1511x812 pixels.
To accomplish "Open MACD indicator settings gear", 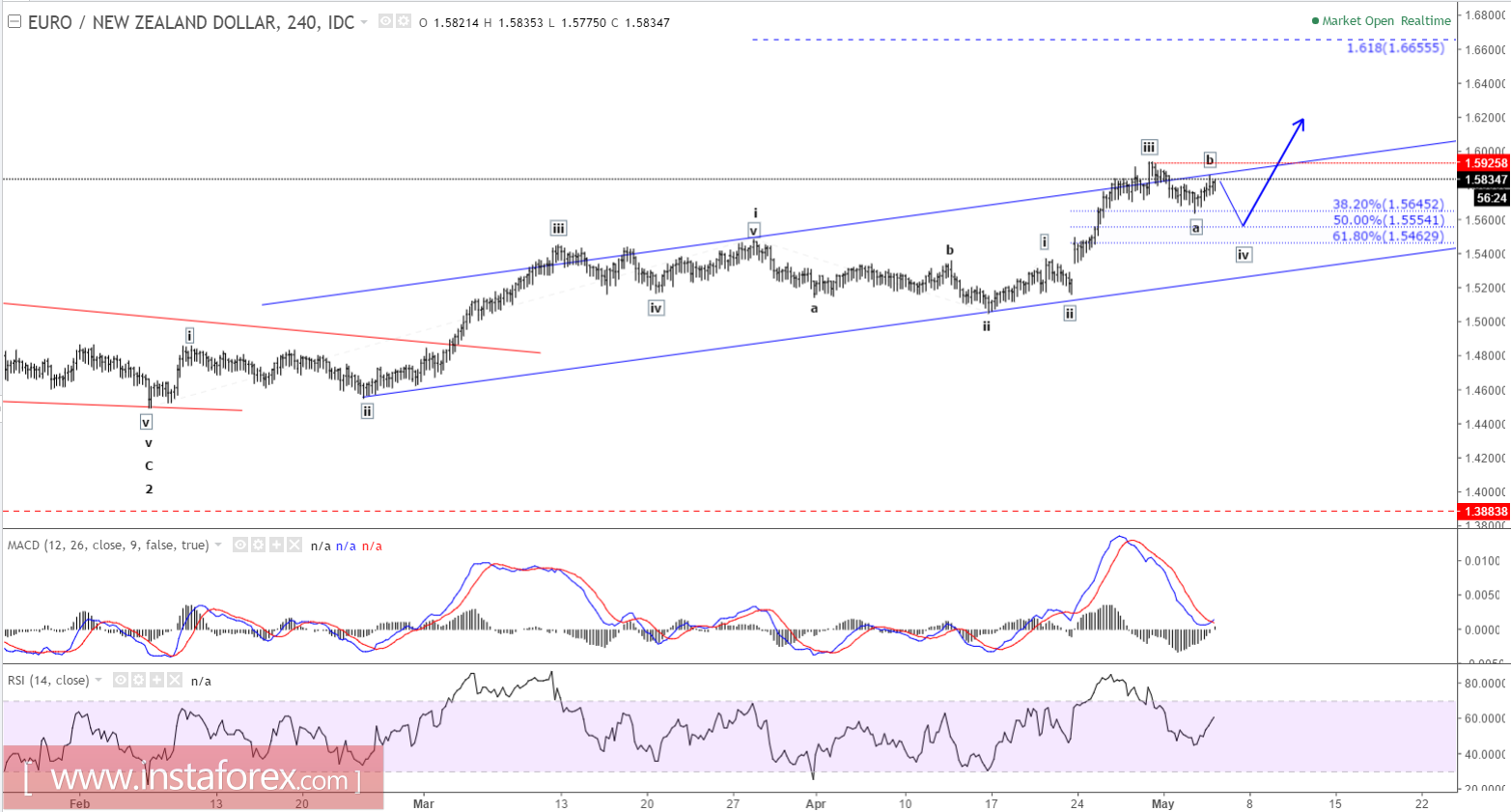I will 258,545.
